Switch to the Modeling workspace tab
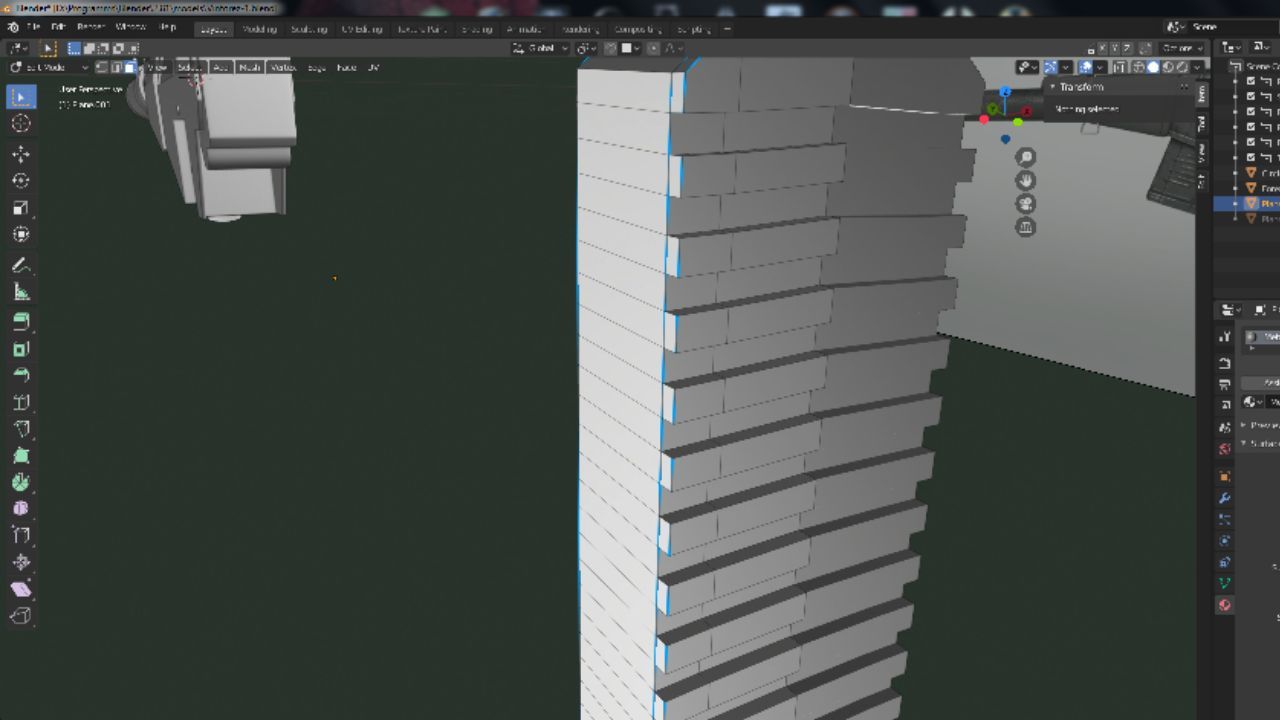1280x720 pixels. tap(260, 28)
